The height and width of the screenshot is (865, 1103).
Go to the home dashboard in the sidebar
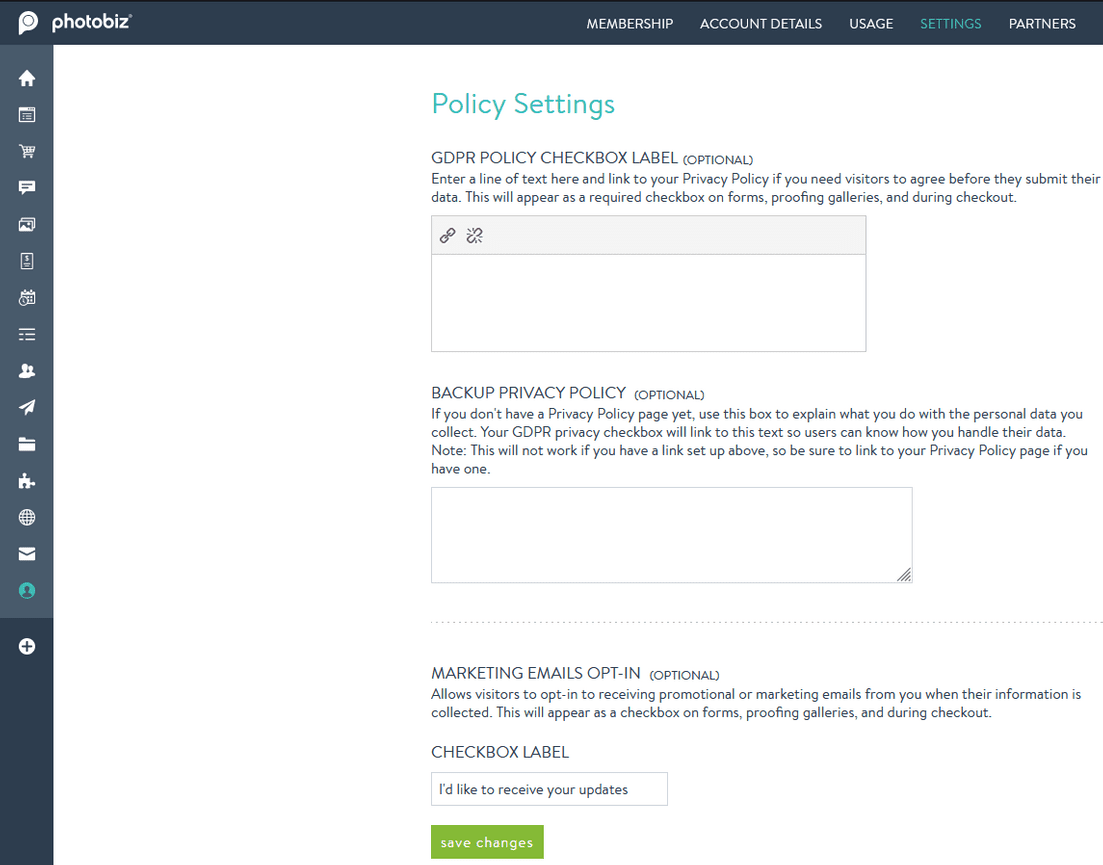point(26,77)
